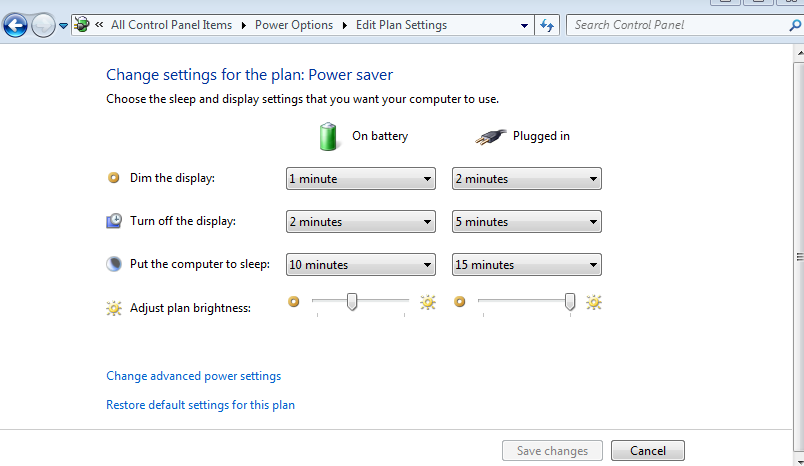Open Turn off display Plugged in dropdown
Screen dimensions: 804x466
point(527,221)
